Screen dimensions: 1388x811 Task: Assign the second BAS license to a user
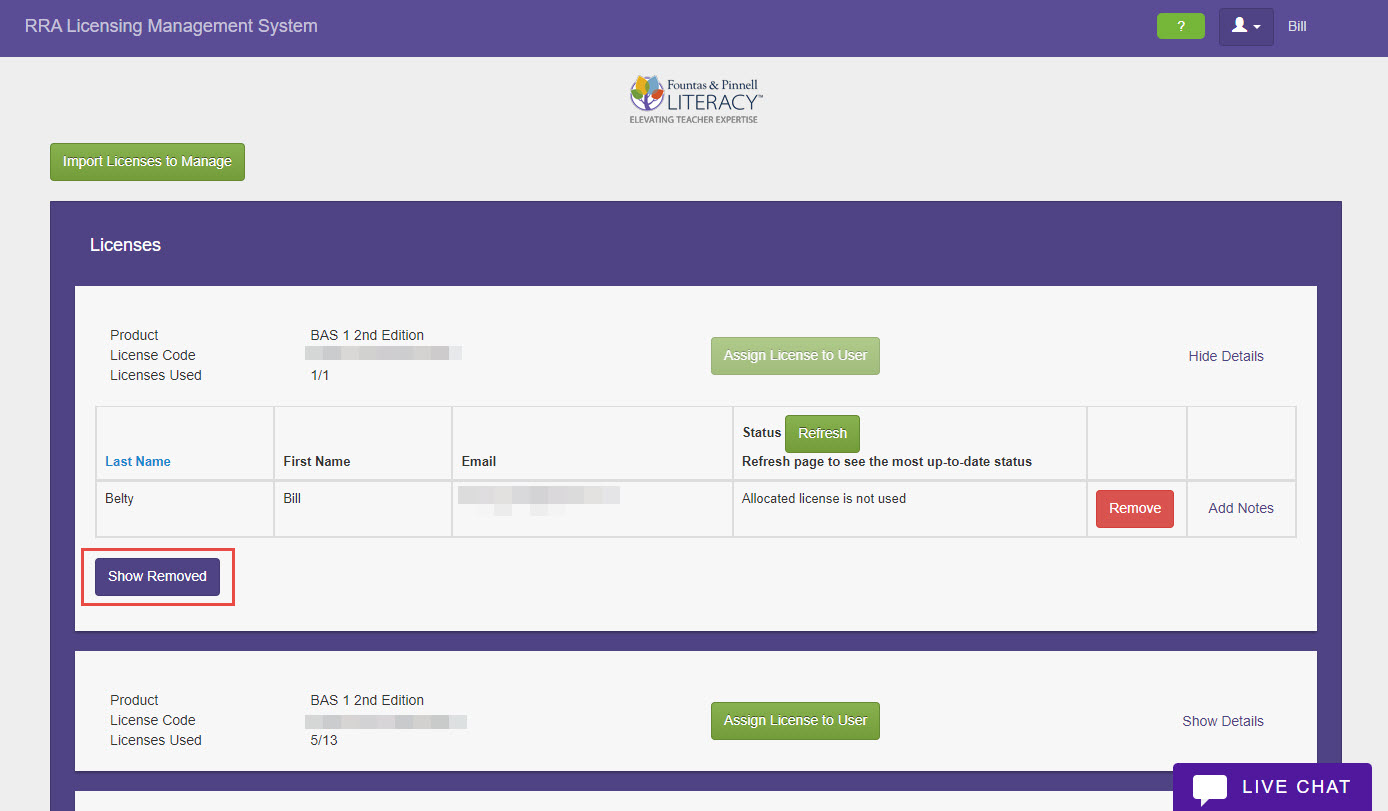coord(795,721)
